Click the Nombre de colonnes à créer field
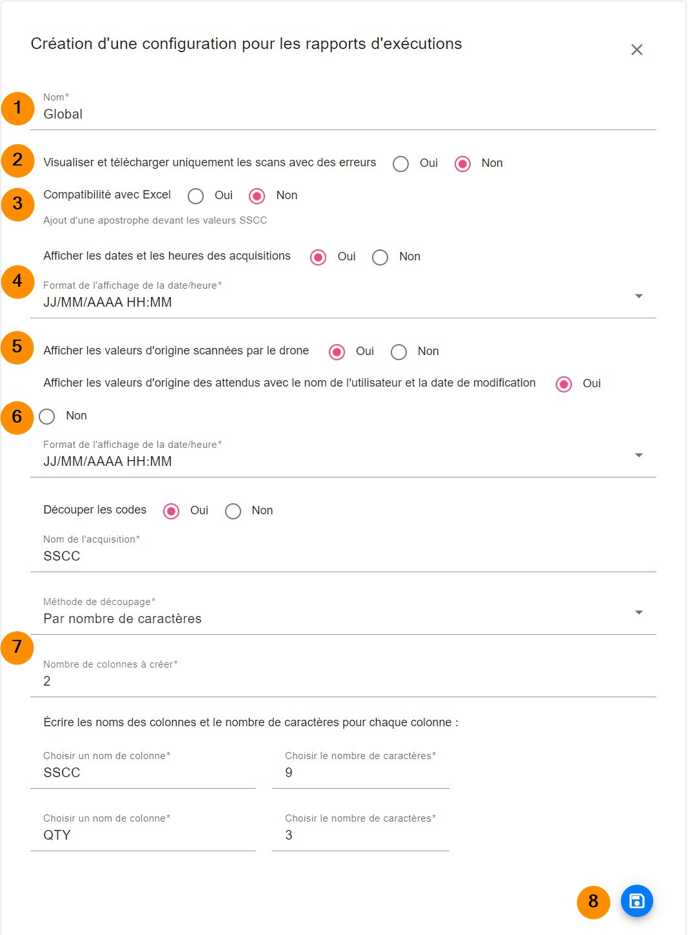This screenshot has width=688, height=935. pyautogui.click(x=340, y=681)
